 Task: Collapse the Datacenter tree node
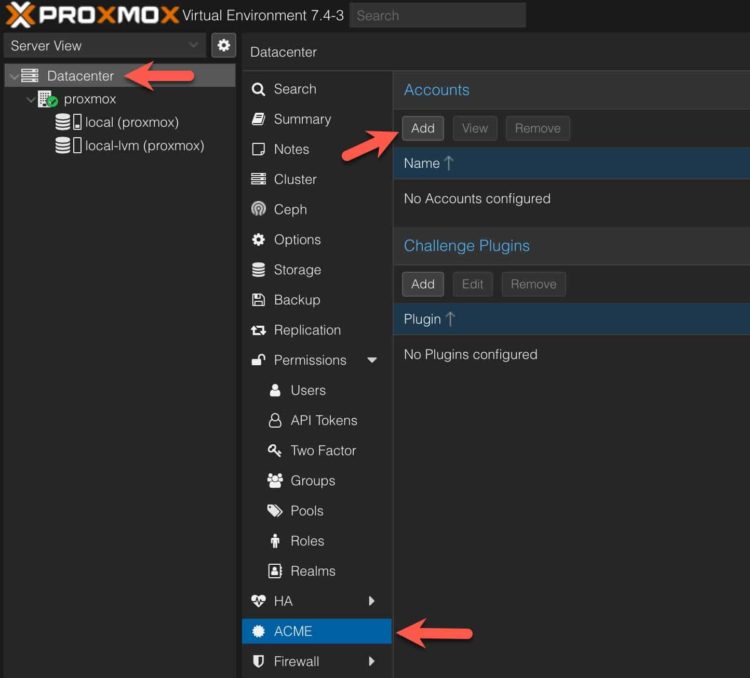tap(13, 76)
